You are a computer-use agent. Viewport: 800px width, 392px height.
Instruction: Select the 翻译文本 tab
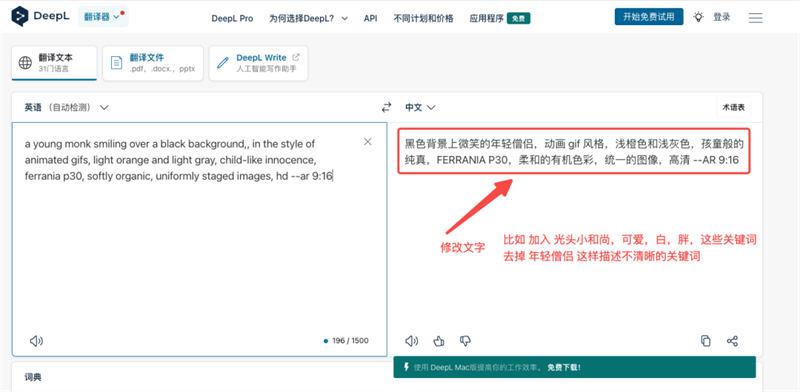coord(54,63)
